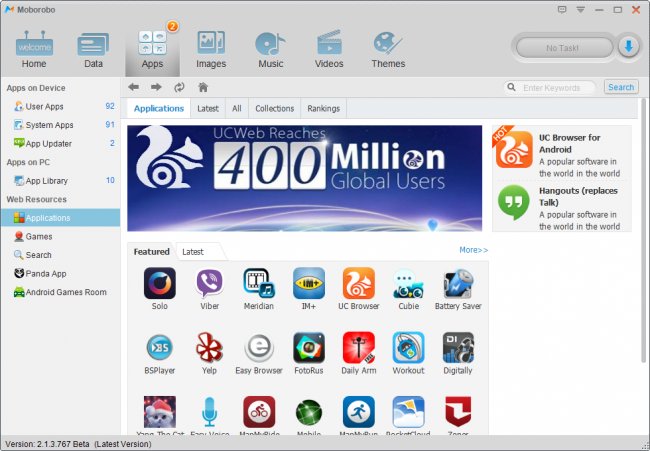Viewport: 650px width, 451px height.
Task: Click the Viber app icon
Action: 209,283
